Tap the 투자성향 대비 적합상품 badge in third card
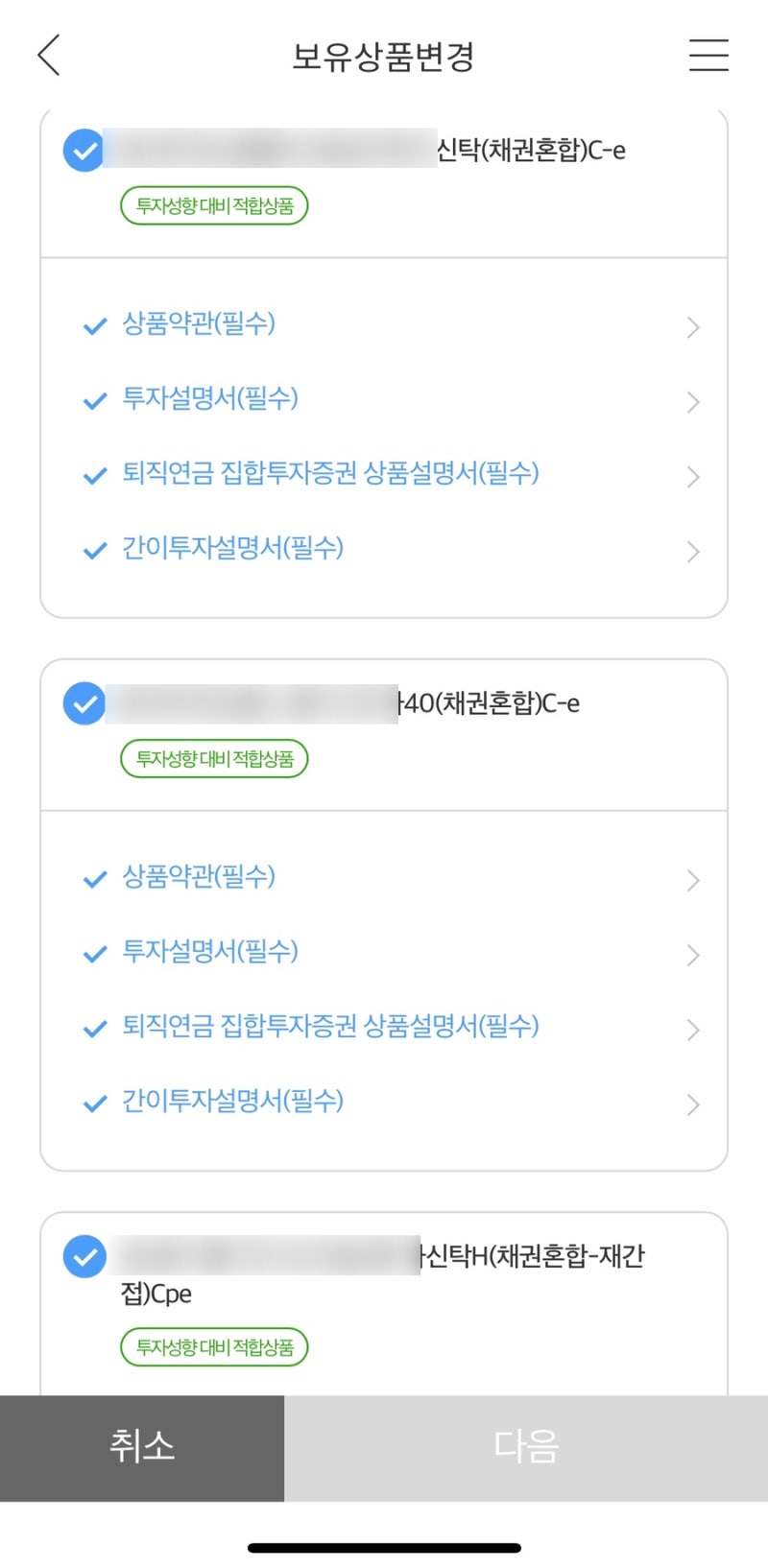The width and height of the screenshot is (768, 1568). coord(214,1347)
